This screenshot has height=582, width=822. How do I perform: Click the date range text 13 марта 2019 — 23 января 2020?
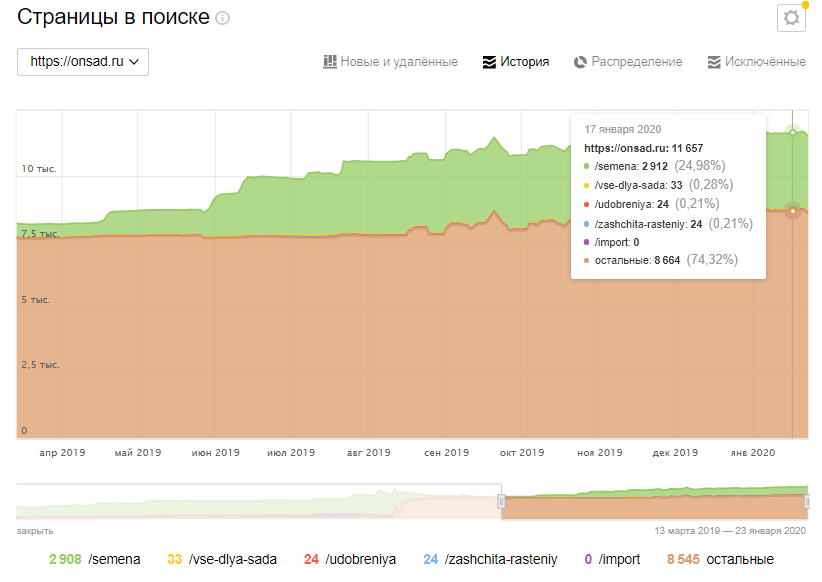730,531
